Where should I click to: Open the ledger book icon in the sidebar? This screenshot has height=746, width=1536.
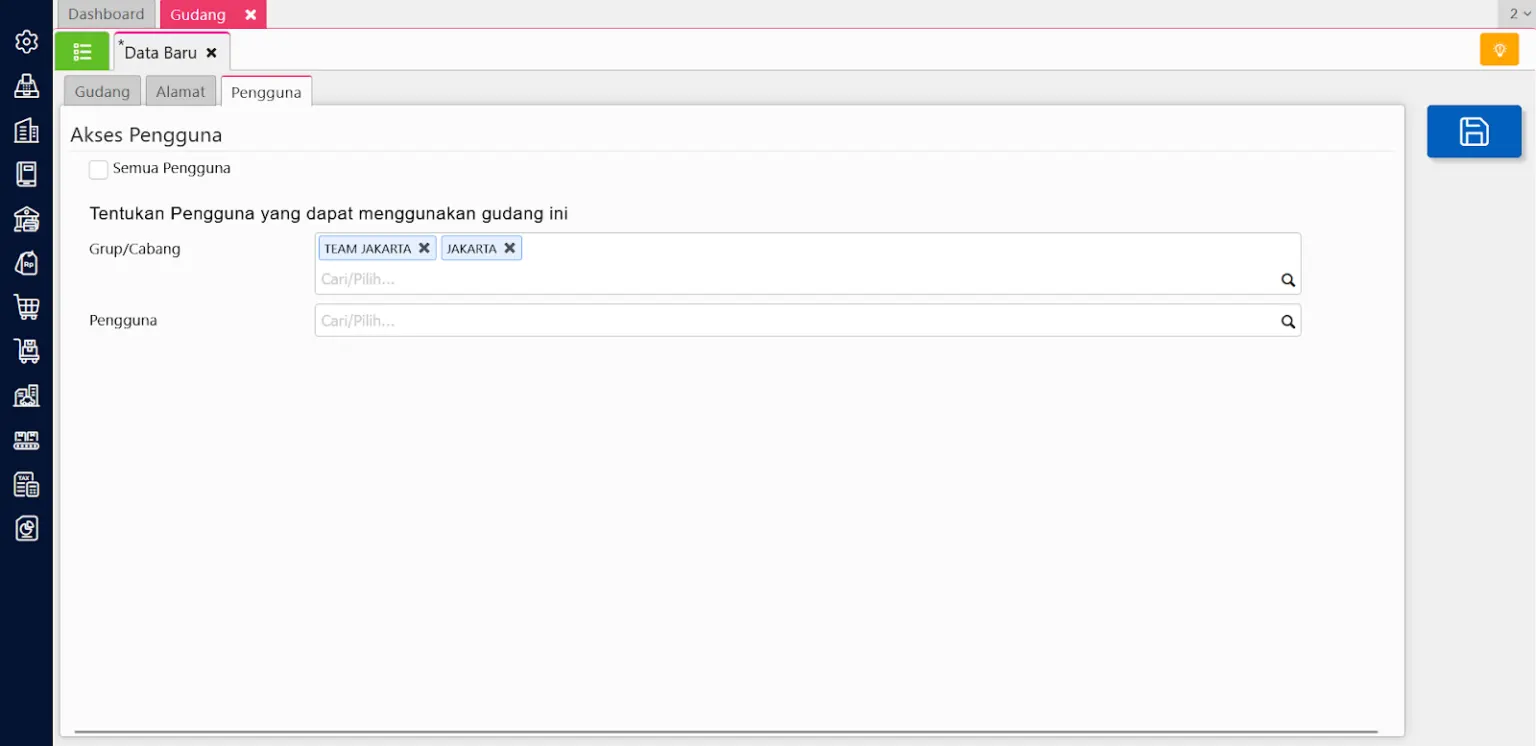(x=26, y=174)
